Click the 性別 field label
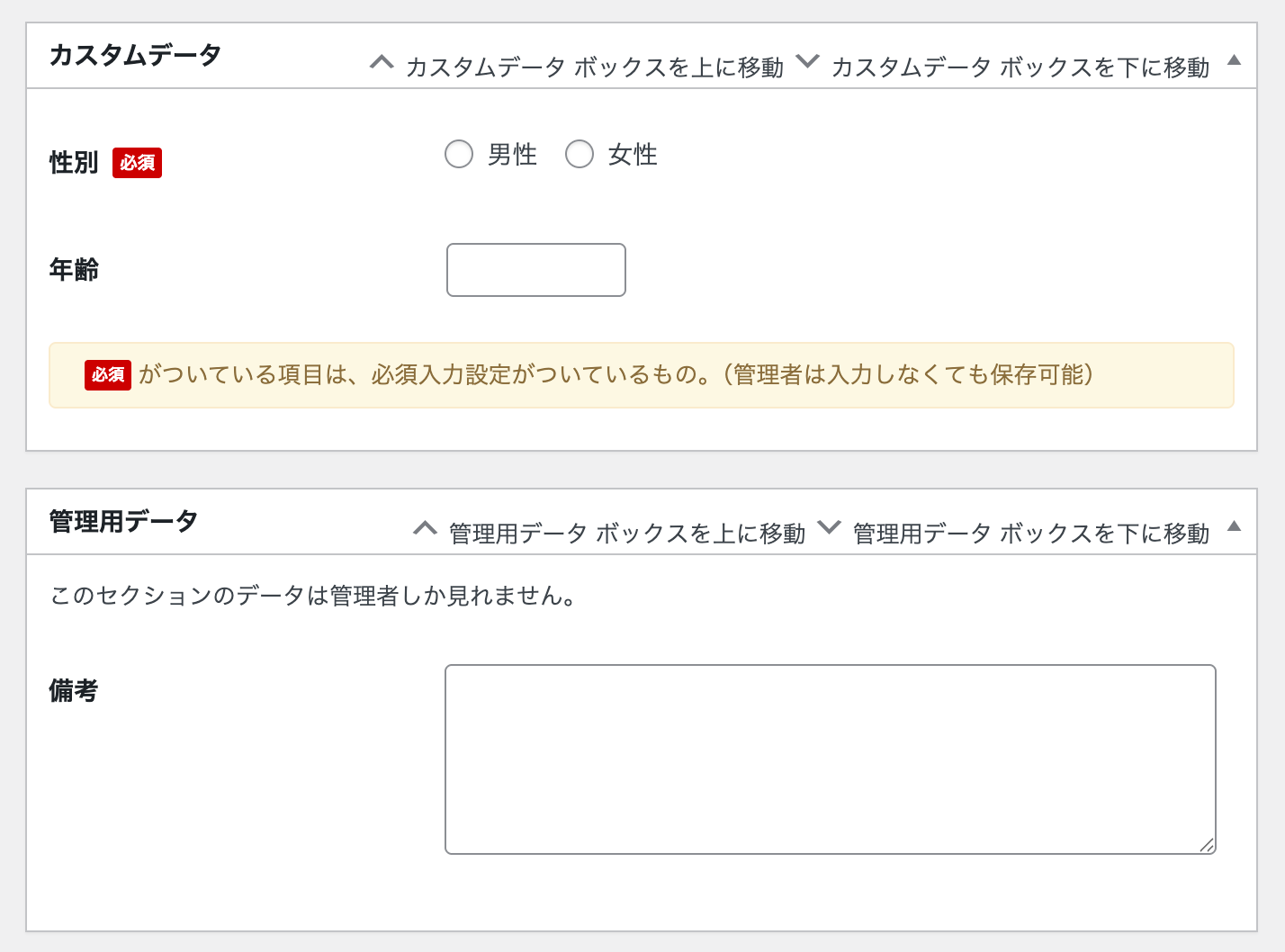This screenshot has width=1285, height=952. 74,163
